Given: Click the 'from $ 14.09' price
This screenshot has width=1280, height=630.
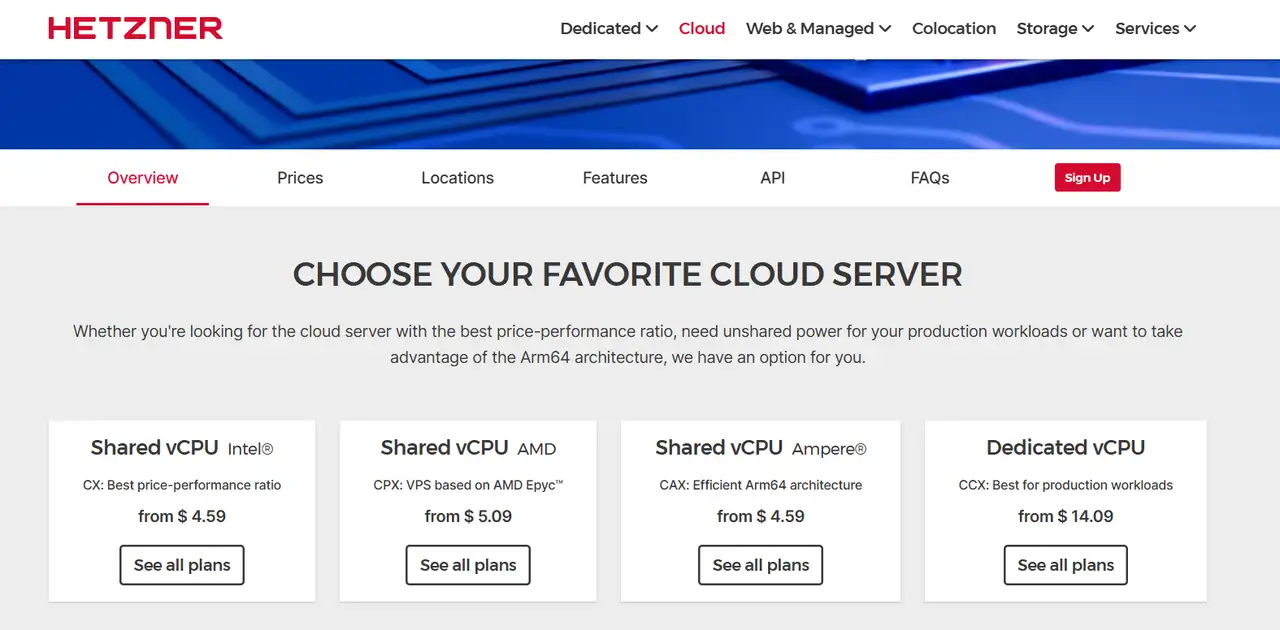Looking at the screenshot, I should click(1066, 516).
